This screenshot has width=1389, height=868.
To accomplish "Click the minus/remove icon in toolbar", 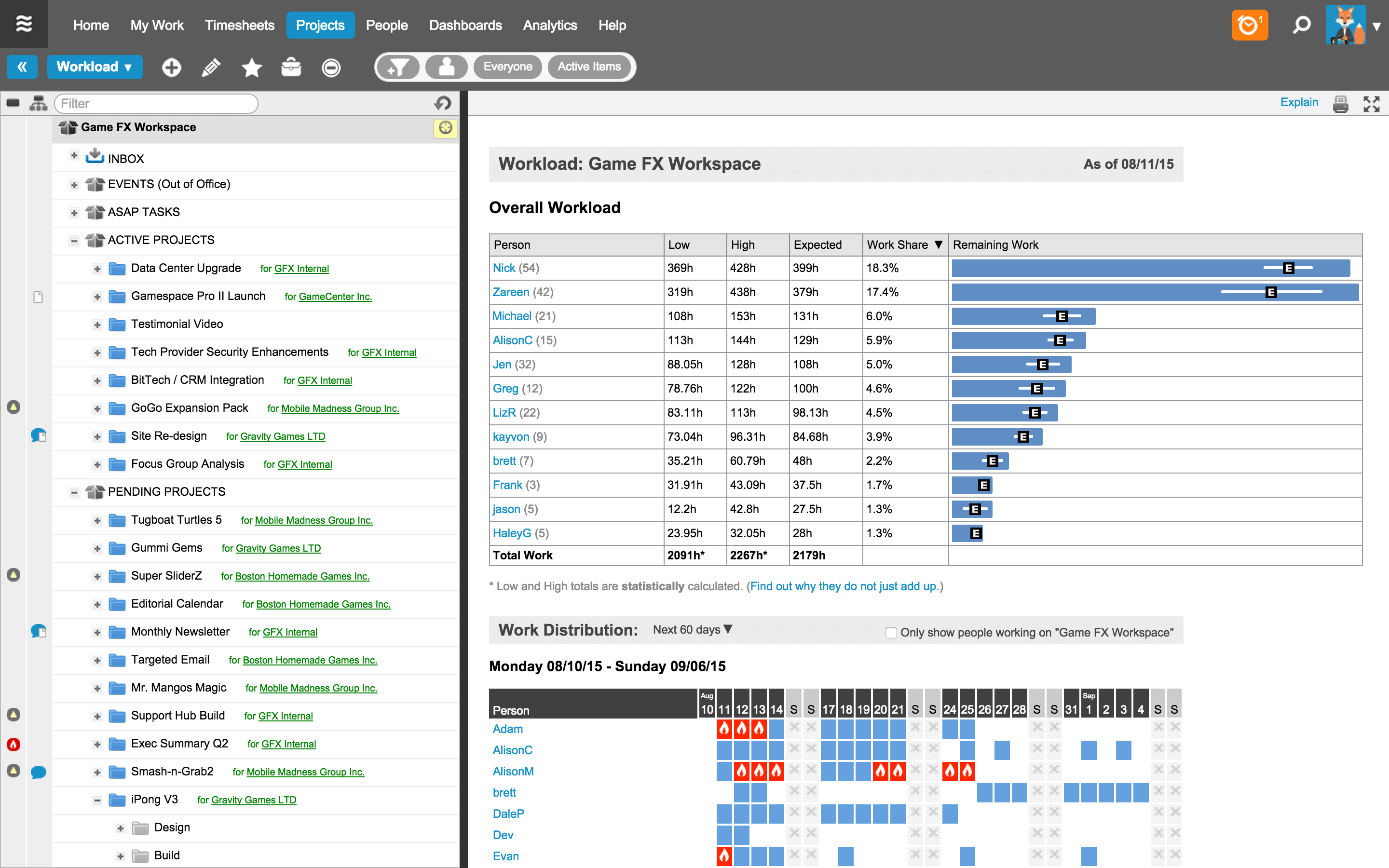I will point(330,67).
